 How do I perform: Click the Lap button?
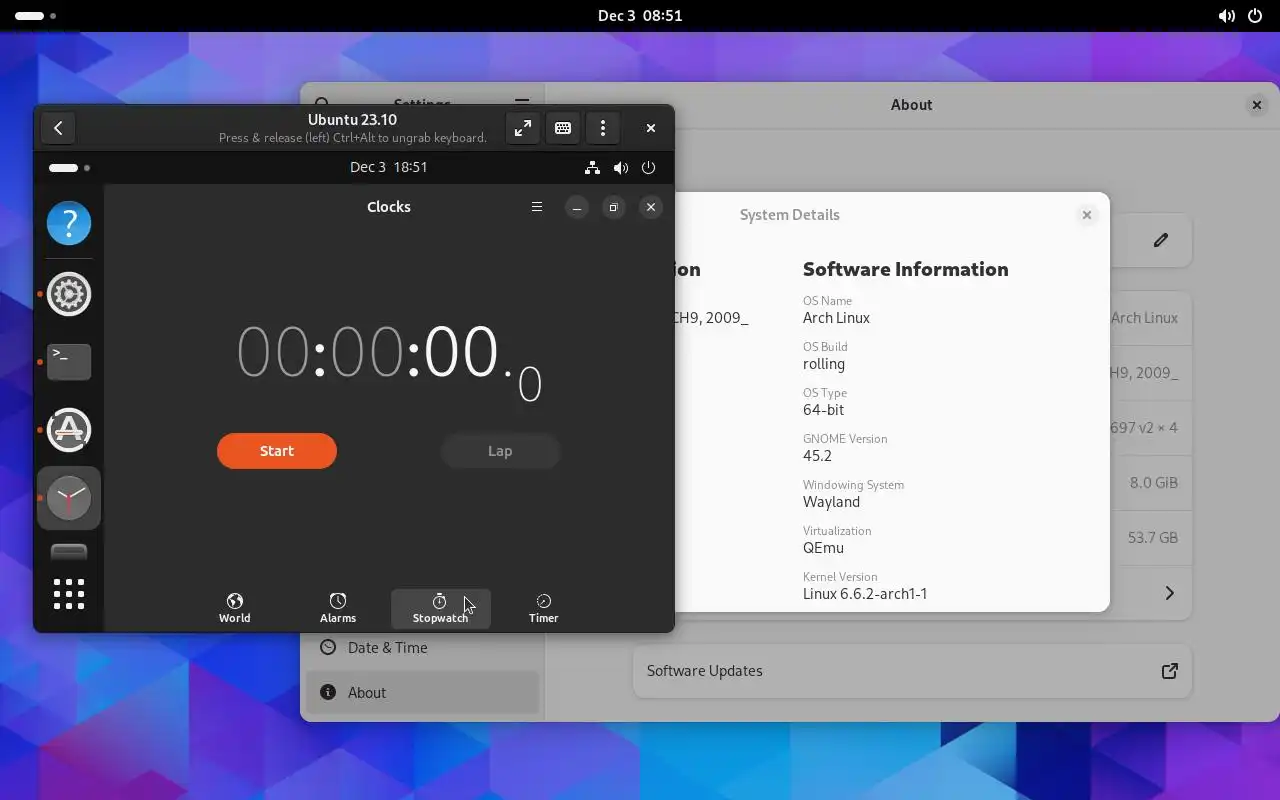coord(500,451)
